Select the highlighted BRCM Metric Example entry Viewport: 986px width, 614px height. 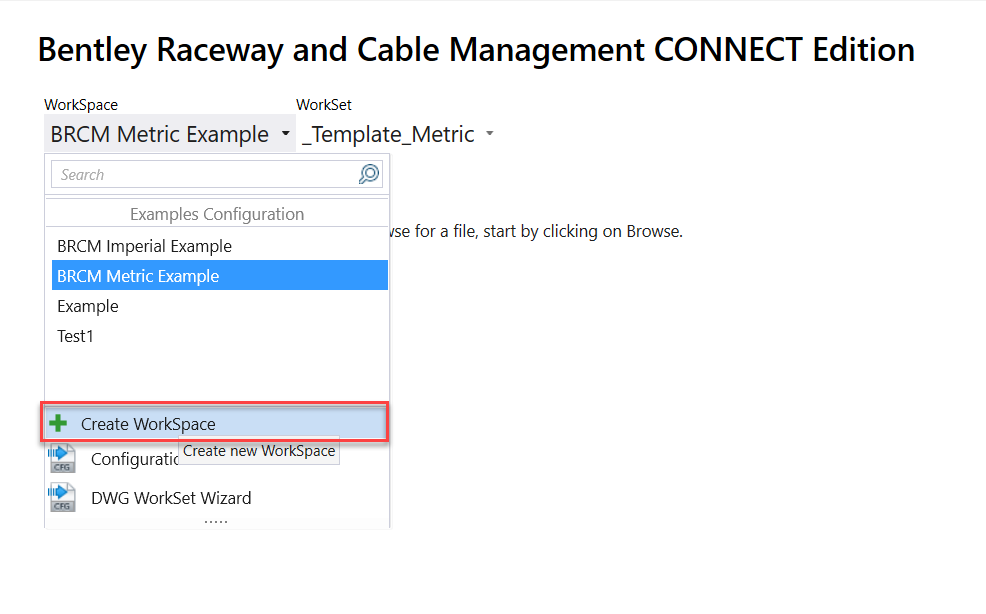(219, 276)
